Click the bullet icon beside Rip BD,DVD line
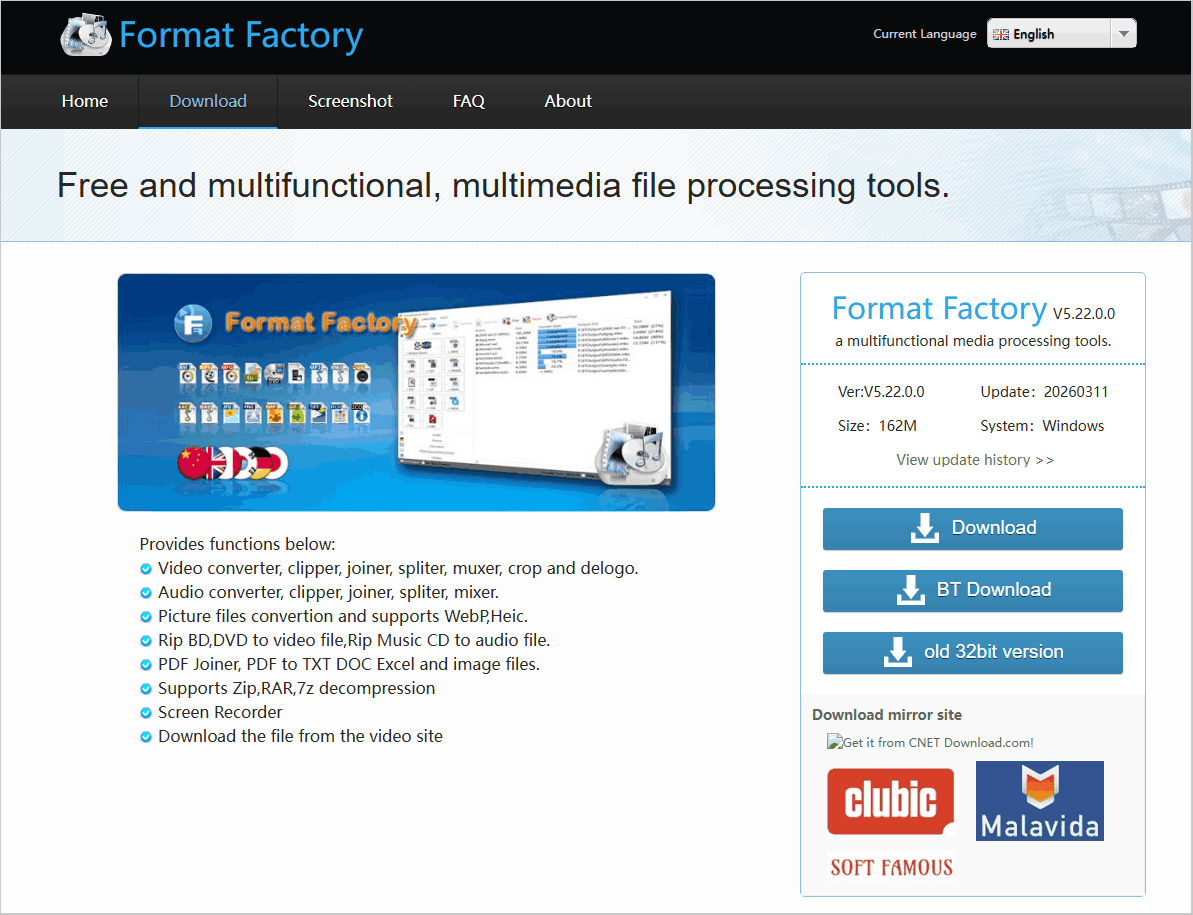The width and height of the screenshot is (1193, 915). (x=146, y=640)
